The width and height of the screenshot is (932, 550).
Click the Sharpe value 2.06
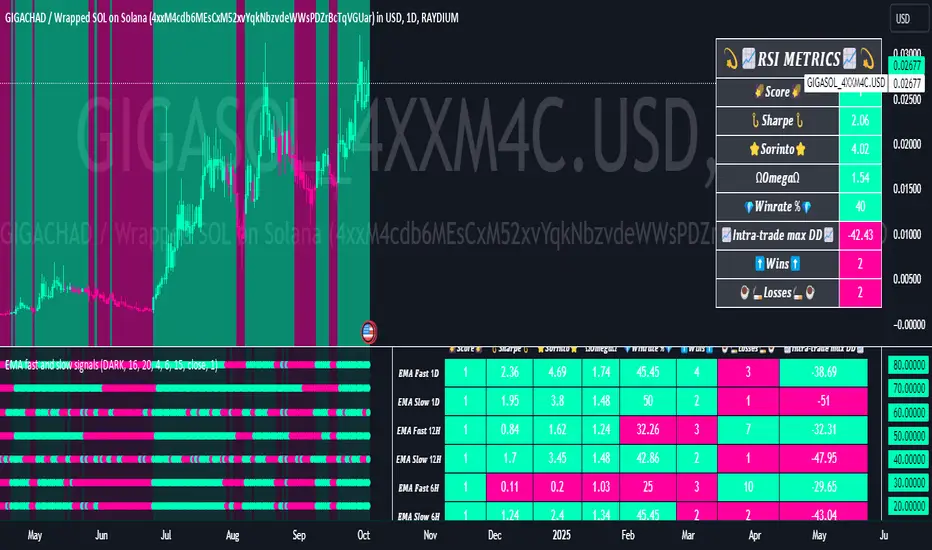tap(860, 121)
